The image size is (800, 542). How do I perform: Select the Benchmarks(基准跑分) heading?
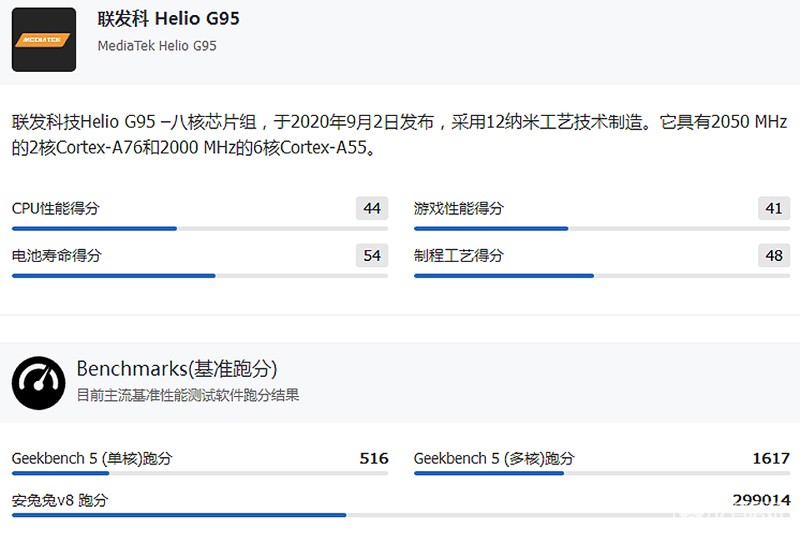coord(177,368)
